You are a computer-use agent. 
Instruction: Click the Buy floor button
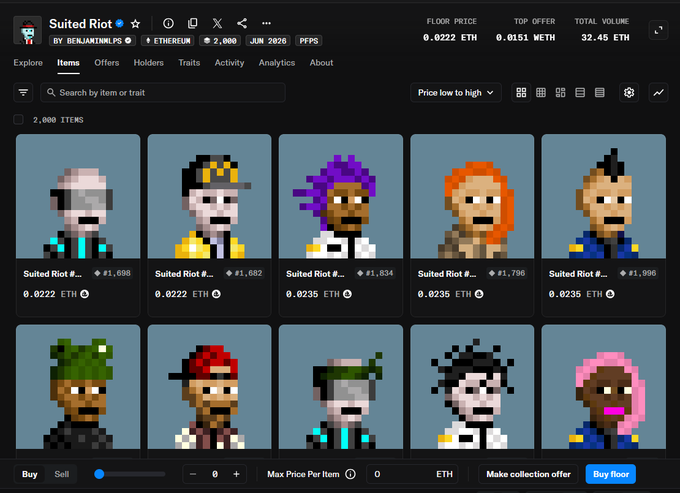pos(611,474)
